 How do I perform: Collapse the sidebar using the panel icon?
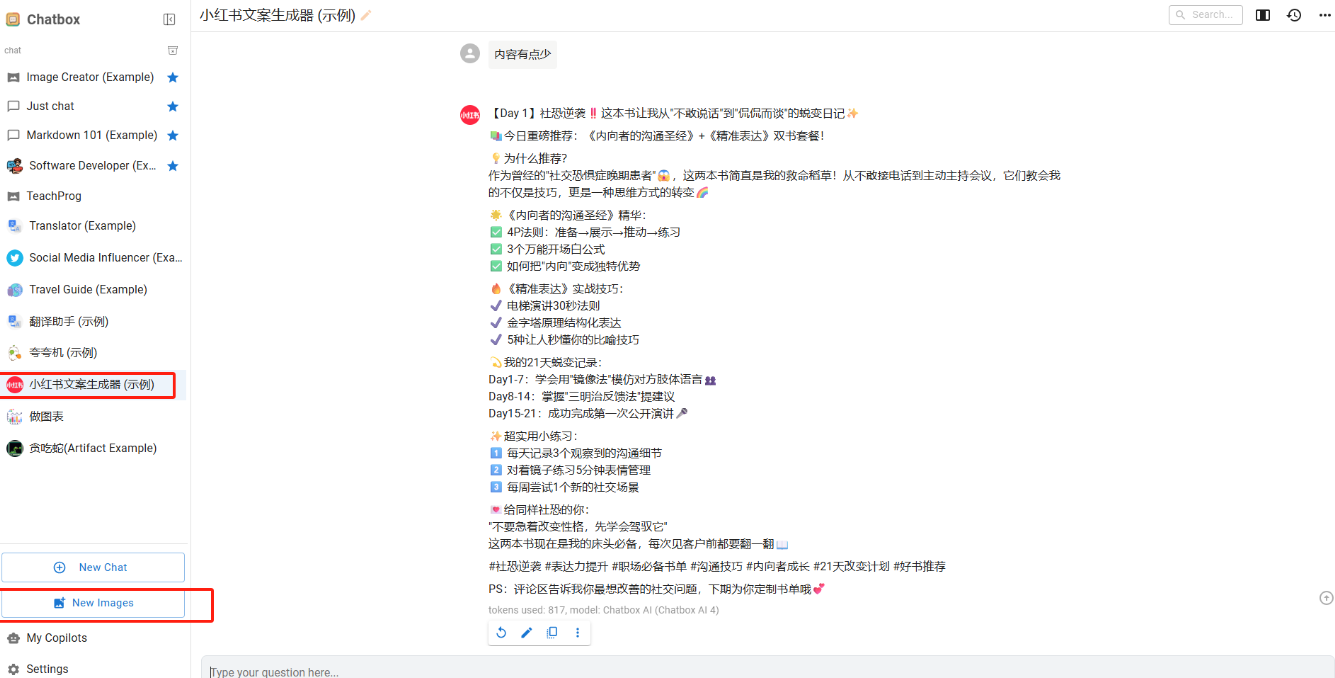(169, 19)
